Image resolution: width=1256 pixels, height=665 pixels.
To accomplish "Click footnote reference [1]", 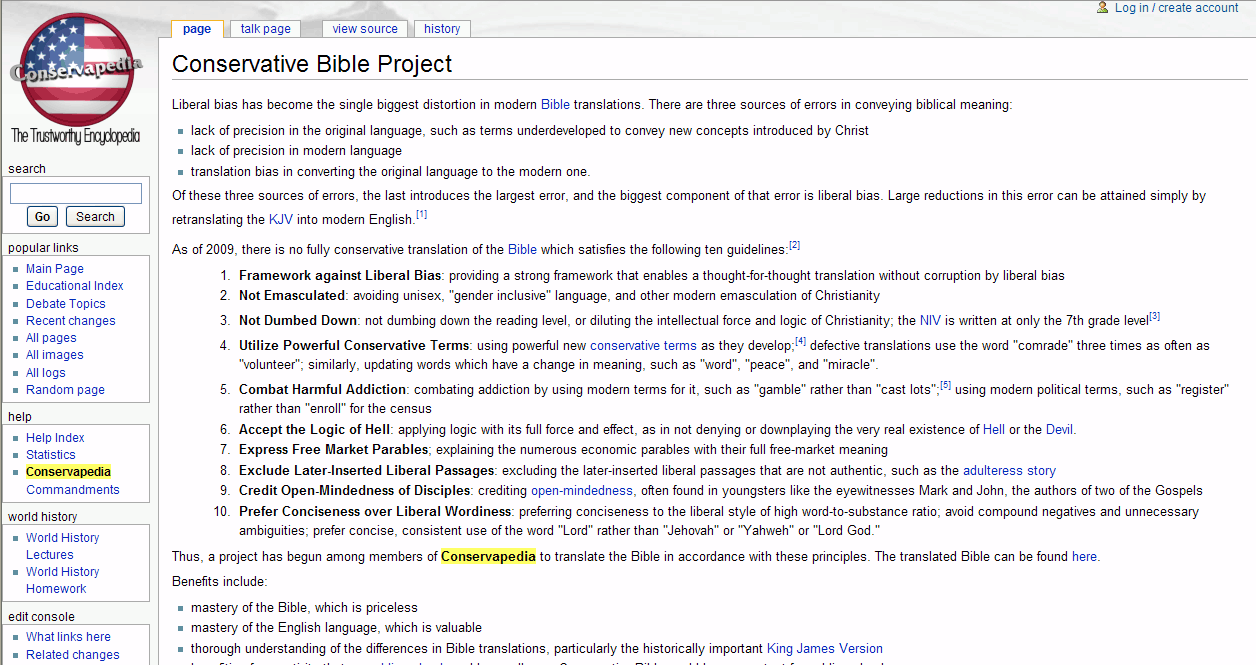I will [422, 214].
